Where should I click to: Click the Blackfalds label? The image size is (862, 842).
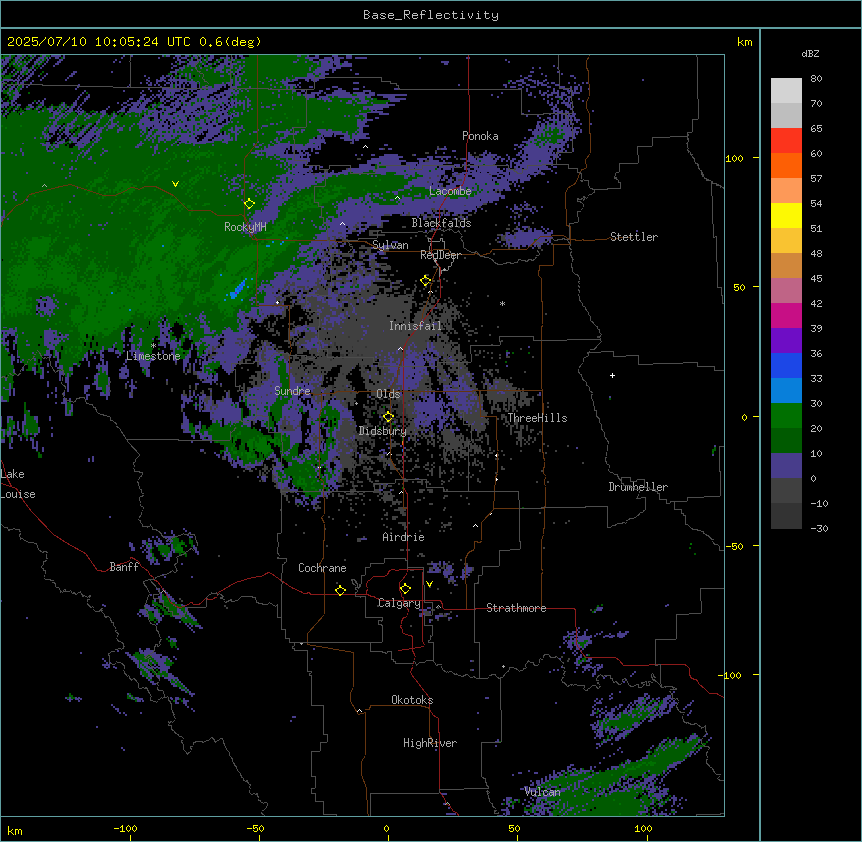(441, 223)
